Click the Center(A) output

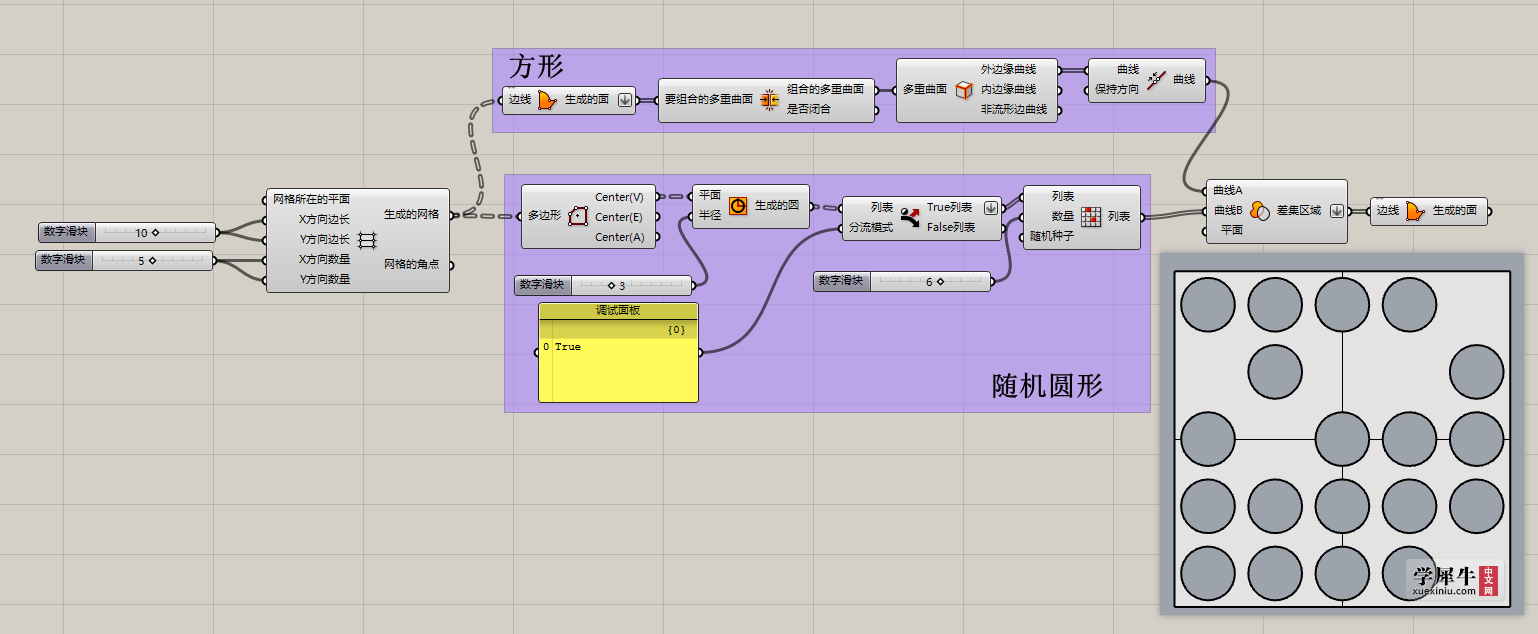[x=619, y=237]
